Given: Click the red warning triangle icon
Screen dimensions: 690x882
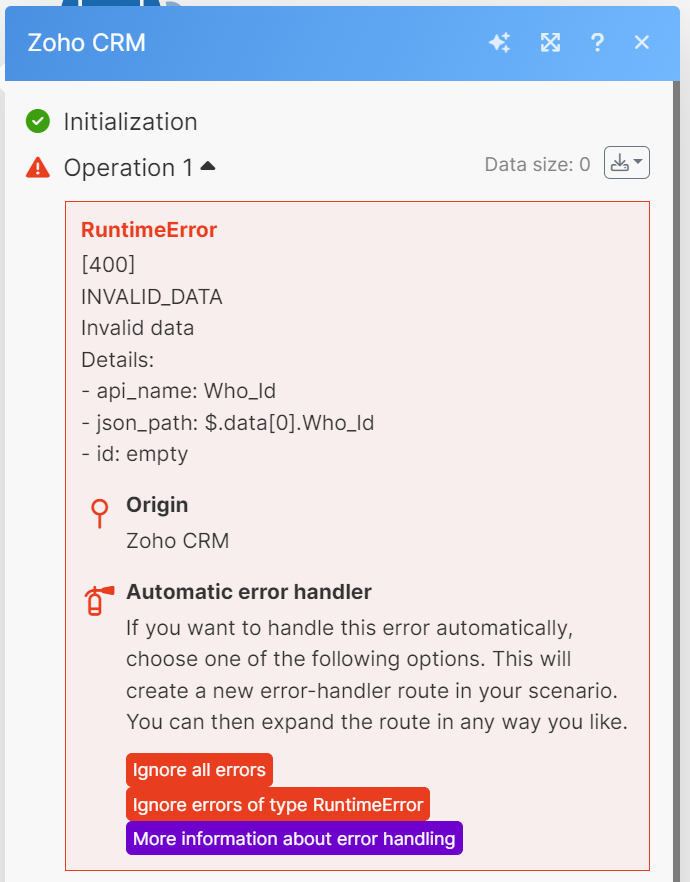Looking at the screenshot, I should pos(38,167).
